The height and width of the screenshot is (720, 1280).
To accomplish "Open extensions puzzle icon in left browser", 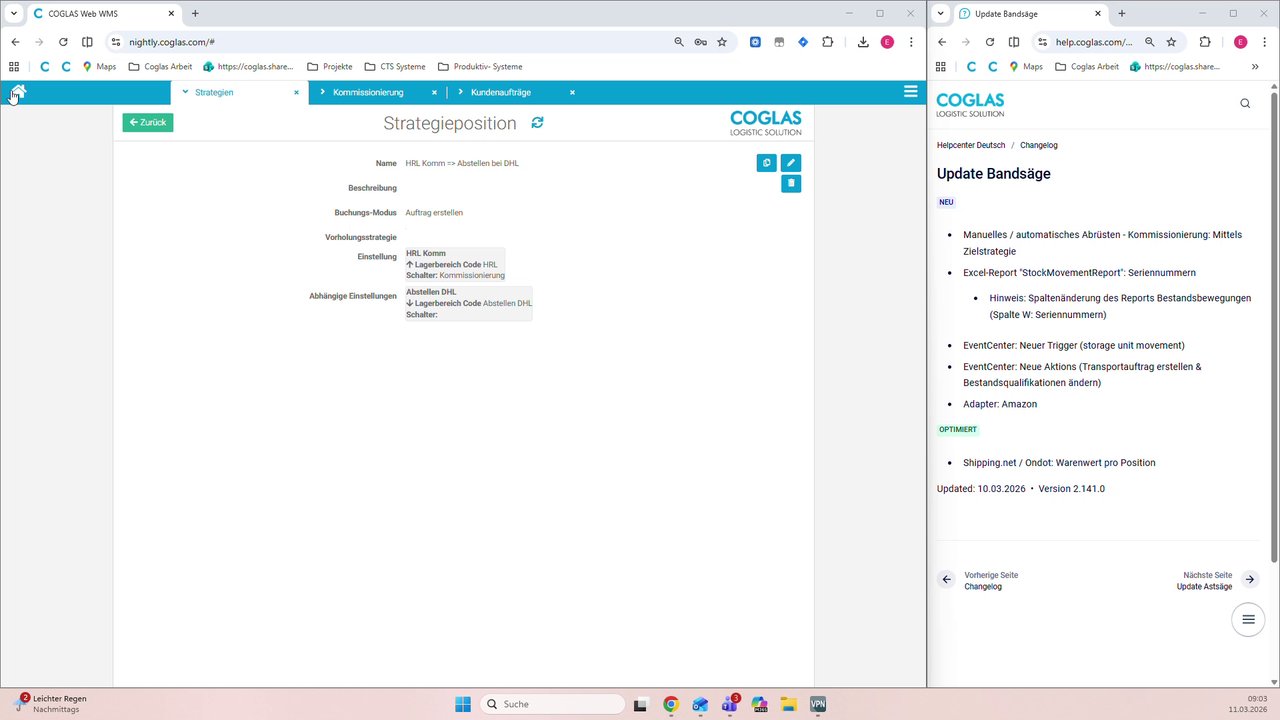I will [827, 42].
